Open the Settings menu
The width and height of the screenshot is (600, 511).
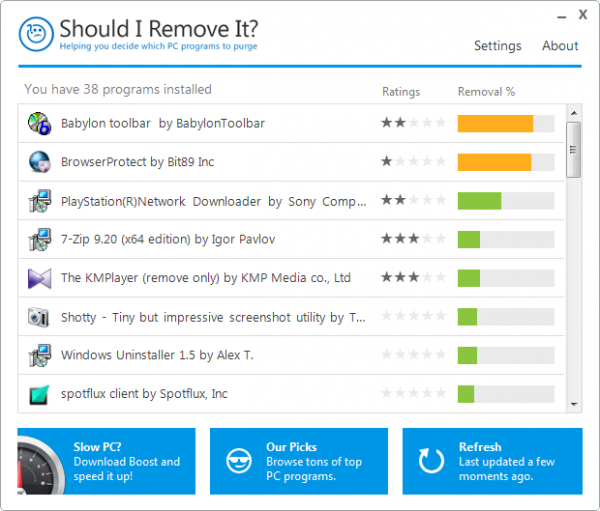tap(497, 46)
